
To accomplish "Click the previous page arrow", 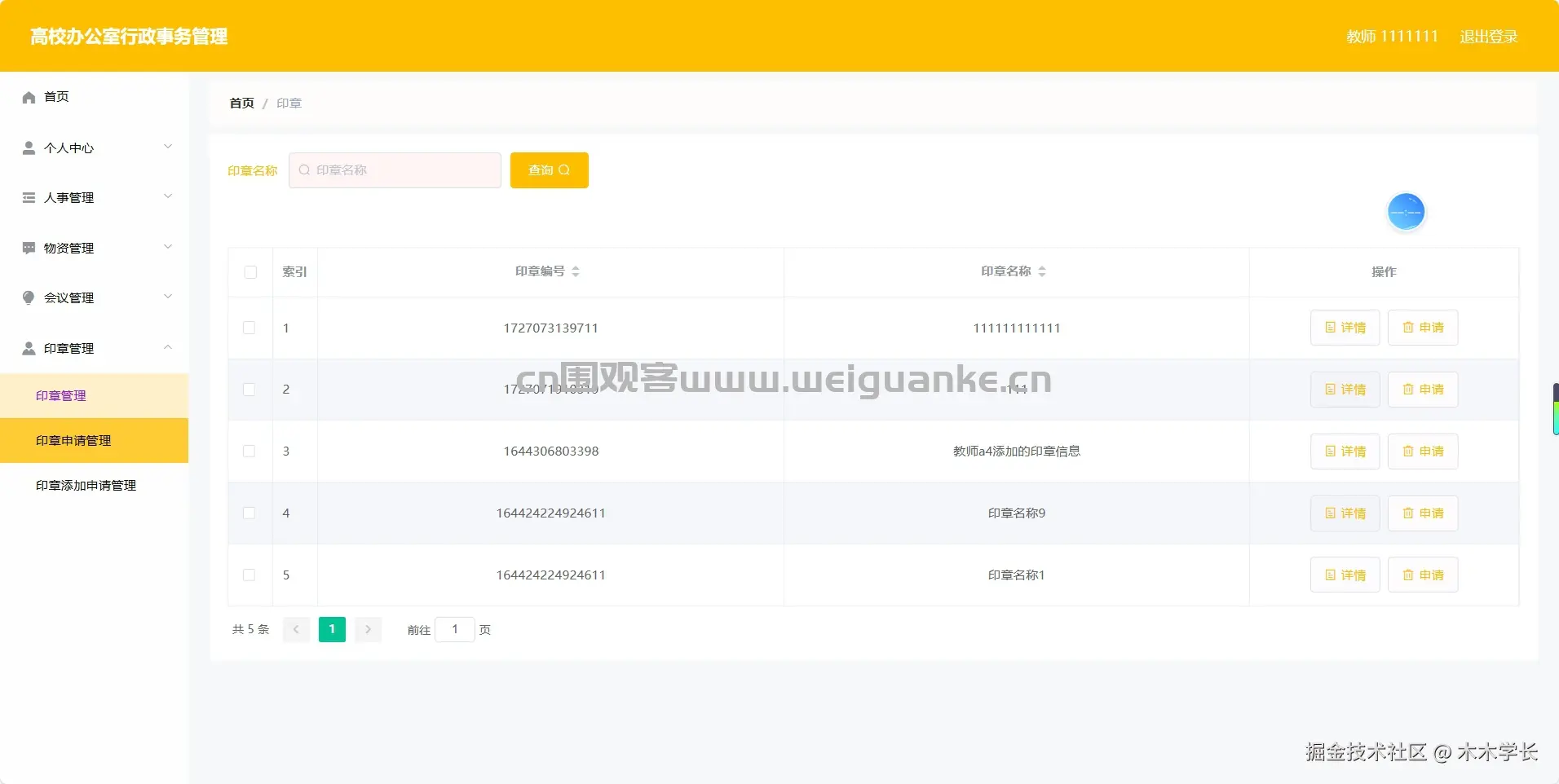I will pos(296,629).
